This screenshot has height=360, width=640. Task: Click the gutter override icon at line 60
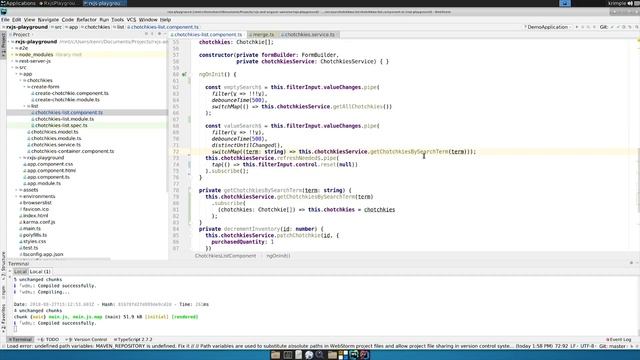pos(184,74)
